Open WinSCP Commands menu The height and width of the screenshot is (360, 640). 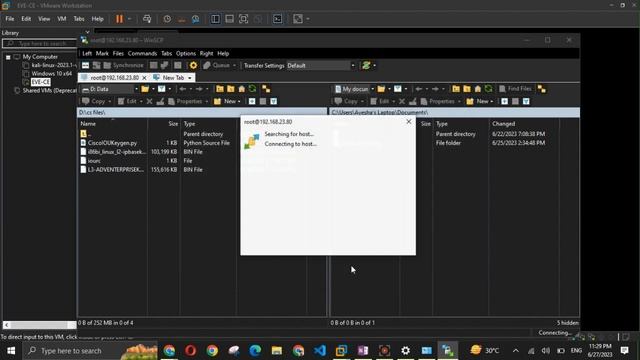coord(142,53)
